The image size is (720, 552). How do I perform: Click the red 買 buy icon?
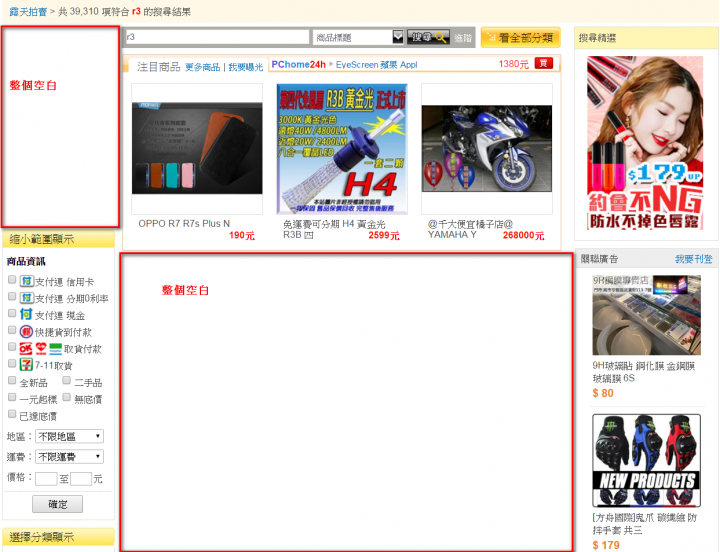click(543, 63)
